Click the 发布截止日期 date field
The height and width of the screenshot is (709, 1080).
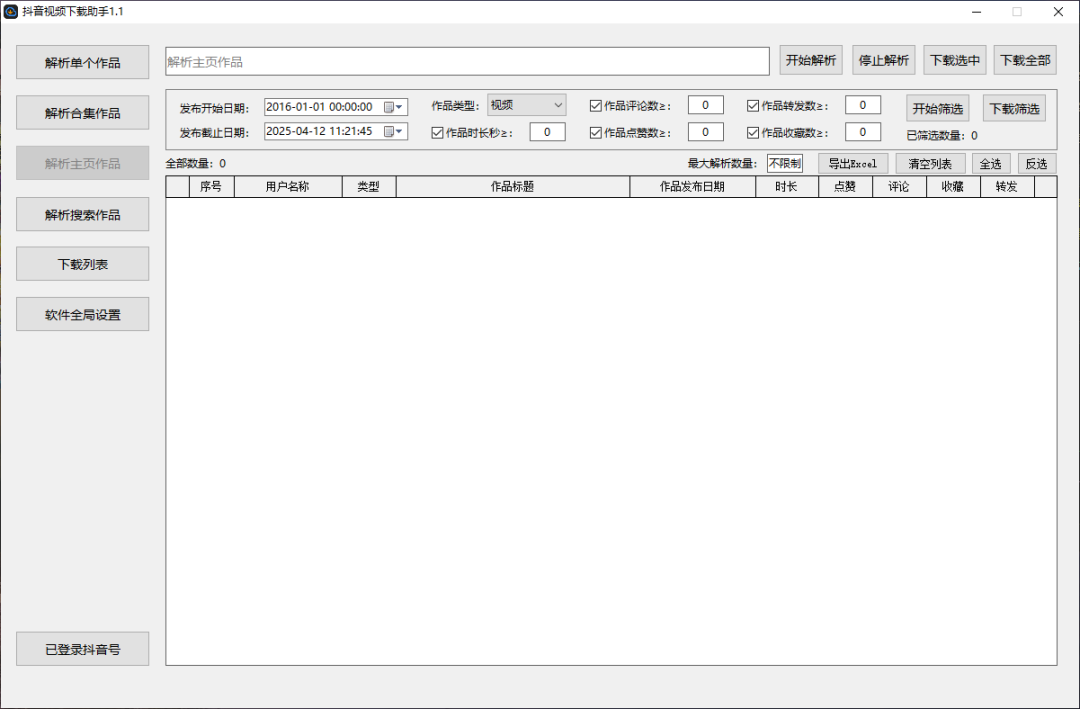[x=335, y=132]
